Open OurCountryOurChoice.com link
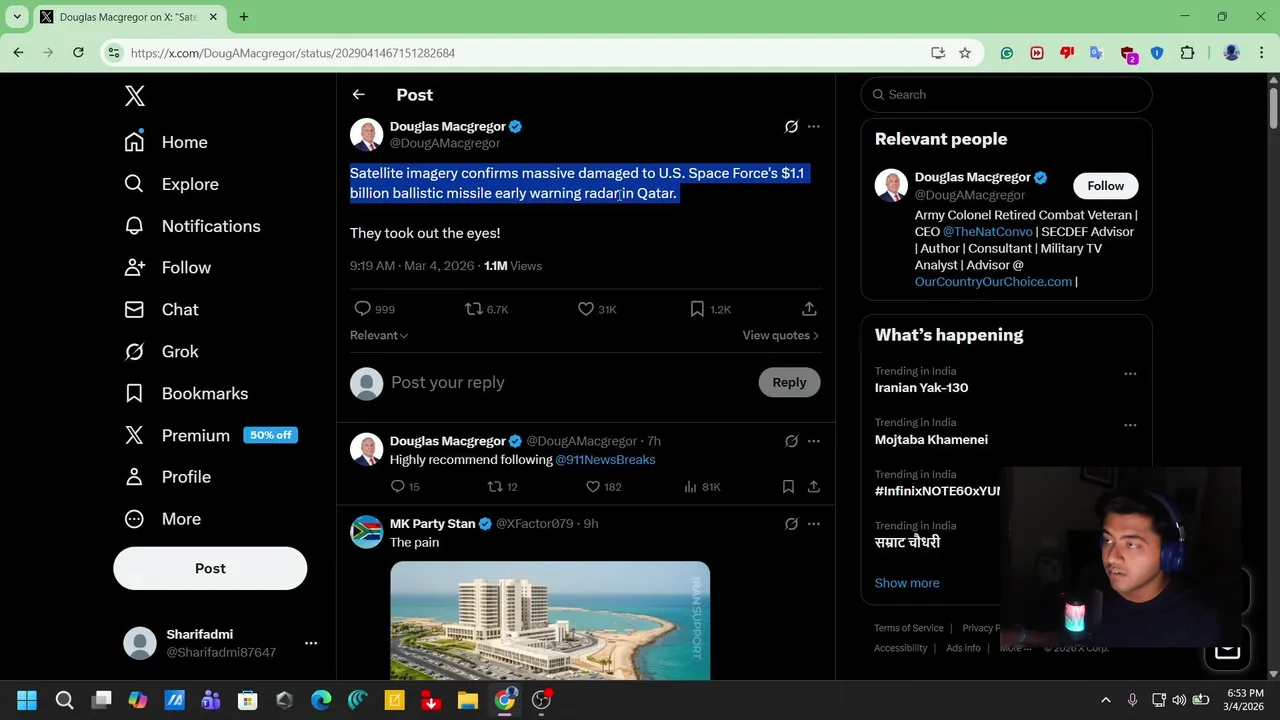The image size is (1280, 720). (993, 282)
